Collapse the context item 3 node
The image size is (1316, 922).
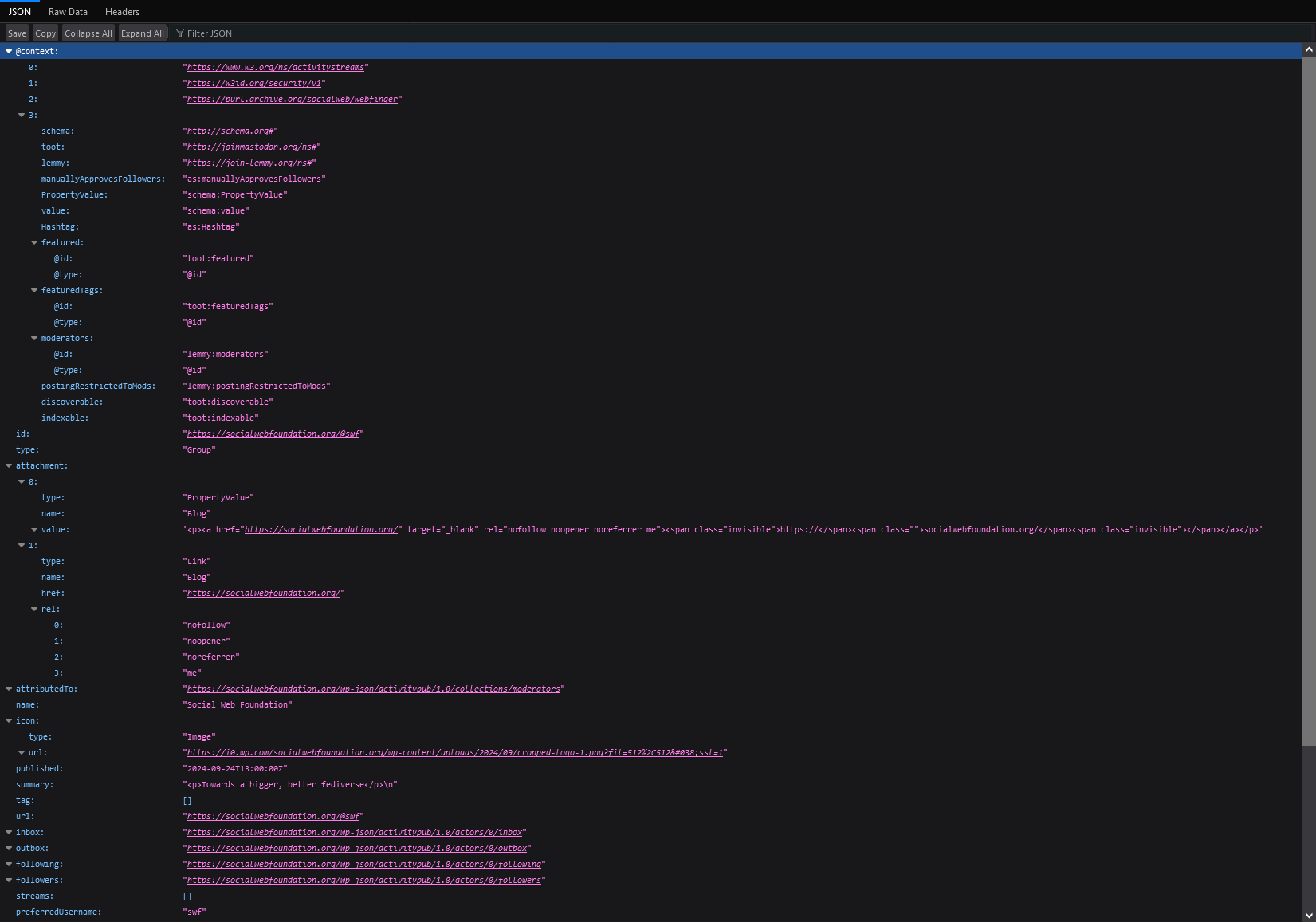click(x=22, y=115)
